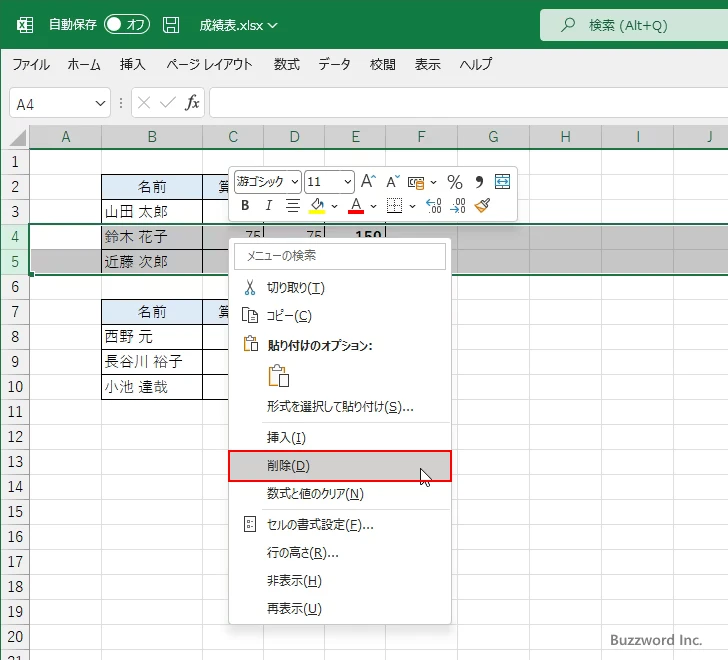Click the Name Box showing A4

coord(52,104)
